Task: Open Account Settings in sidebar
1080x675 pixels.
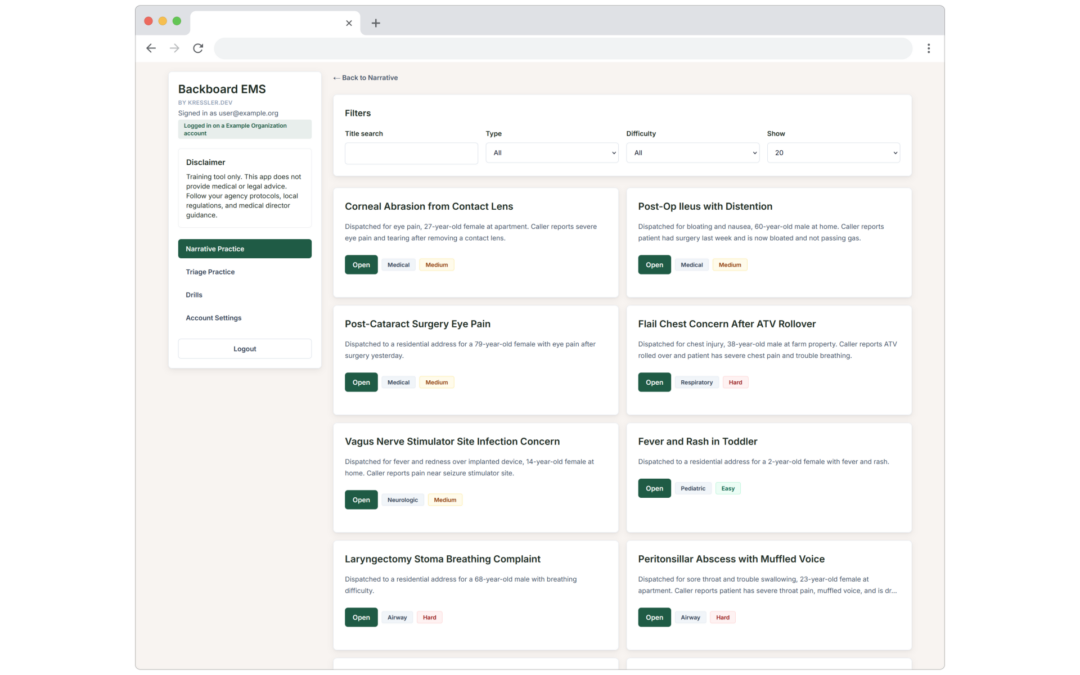Action: point(245,318)
